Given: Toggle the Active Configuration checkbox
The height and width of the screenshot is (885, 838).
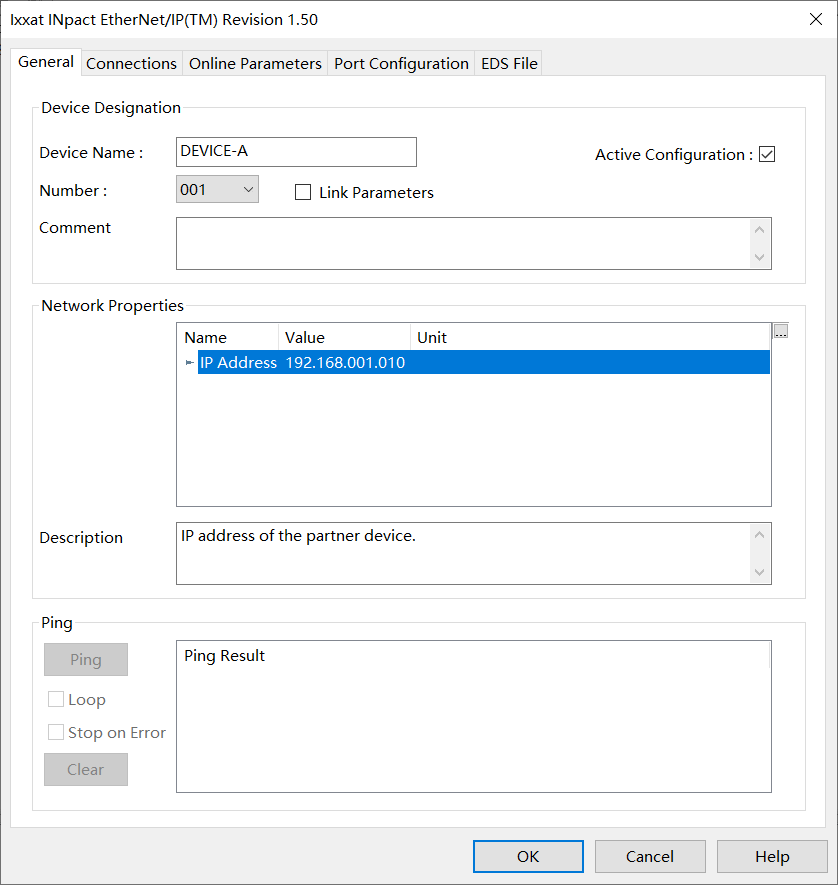Looking at the screenshot, I should (767, 154).
